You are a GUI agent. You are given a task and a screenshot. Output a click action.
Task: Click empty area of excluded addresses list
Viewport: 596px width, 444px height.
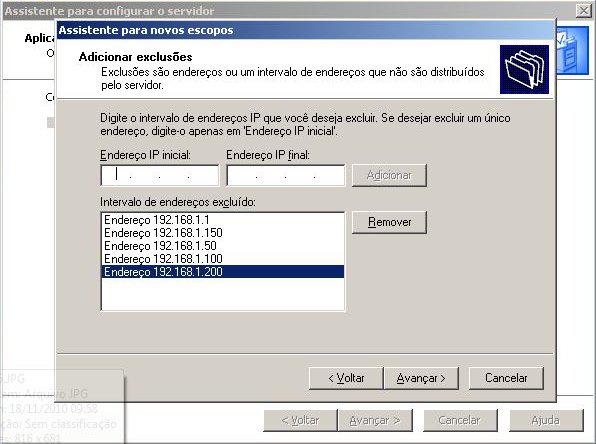pyautogui.click(x=223, y=294)
